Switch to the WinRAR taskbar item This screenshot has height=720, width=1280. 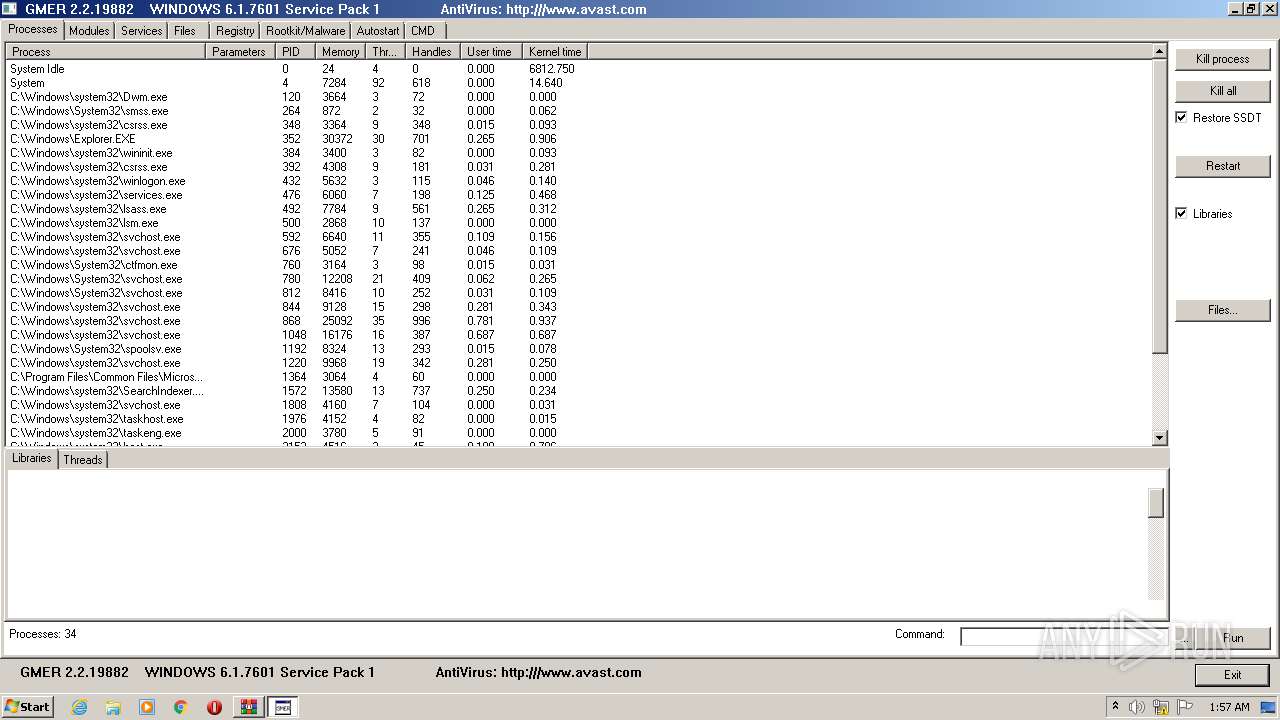pyautogui.click(x=249, y=707)
